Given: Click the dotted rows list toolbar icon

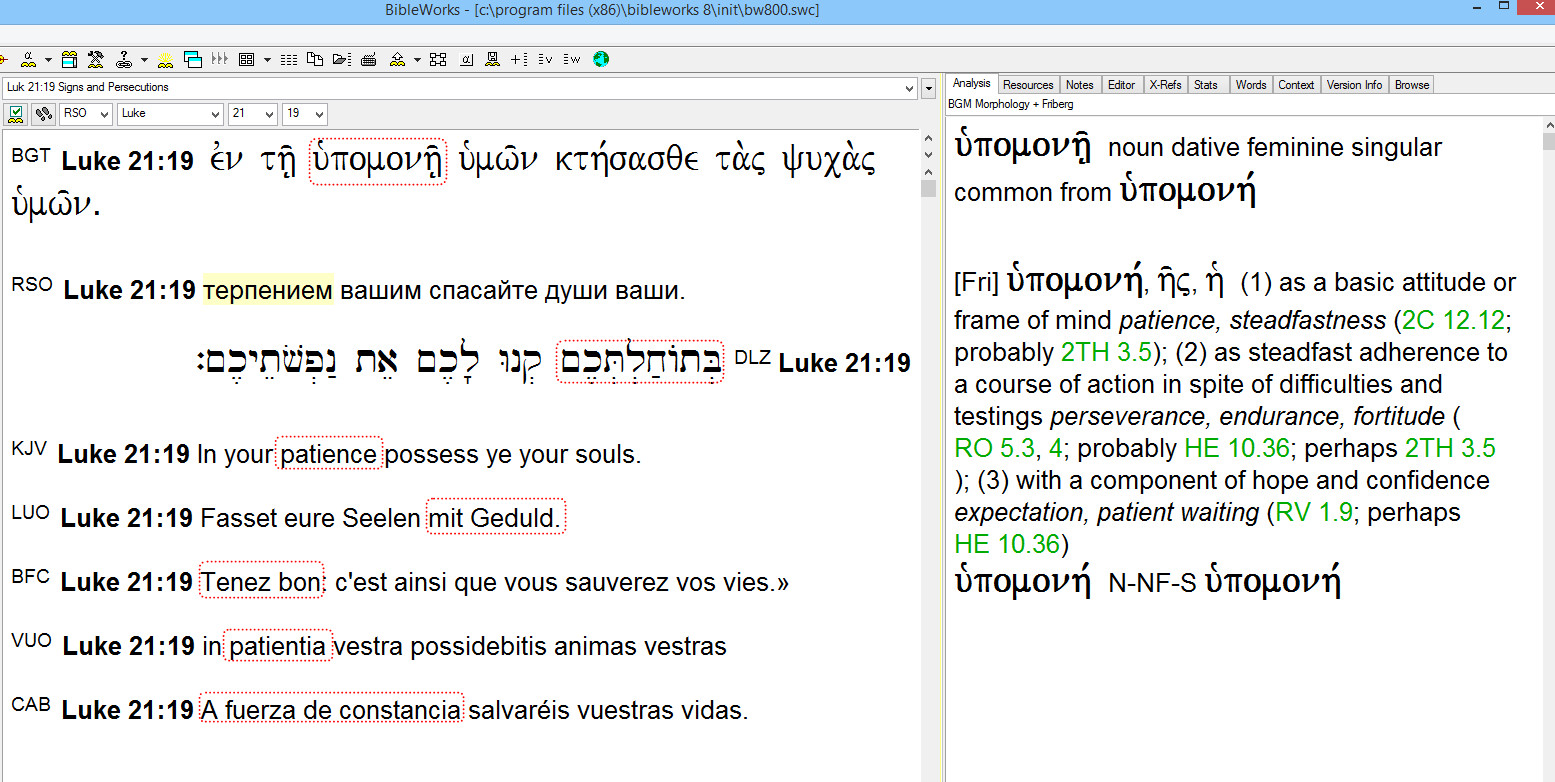Looking at the screenshot, I should 289,59.
